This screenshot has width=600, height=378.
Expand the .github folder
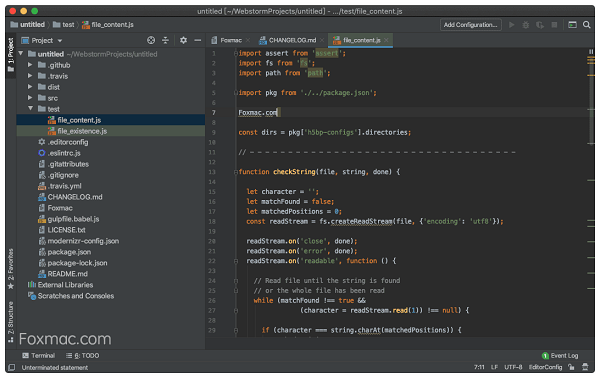click(30, 65)
